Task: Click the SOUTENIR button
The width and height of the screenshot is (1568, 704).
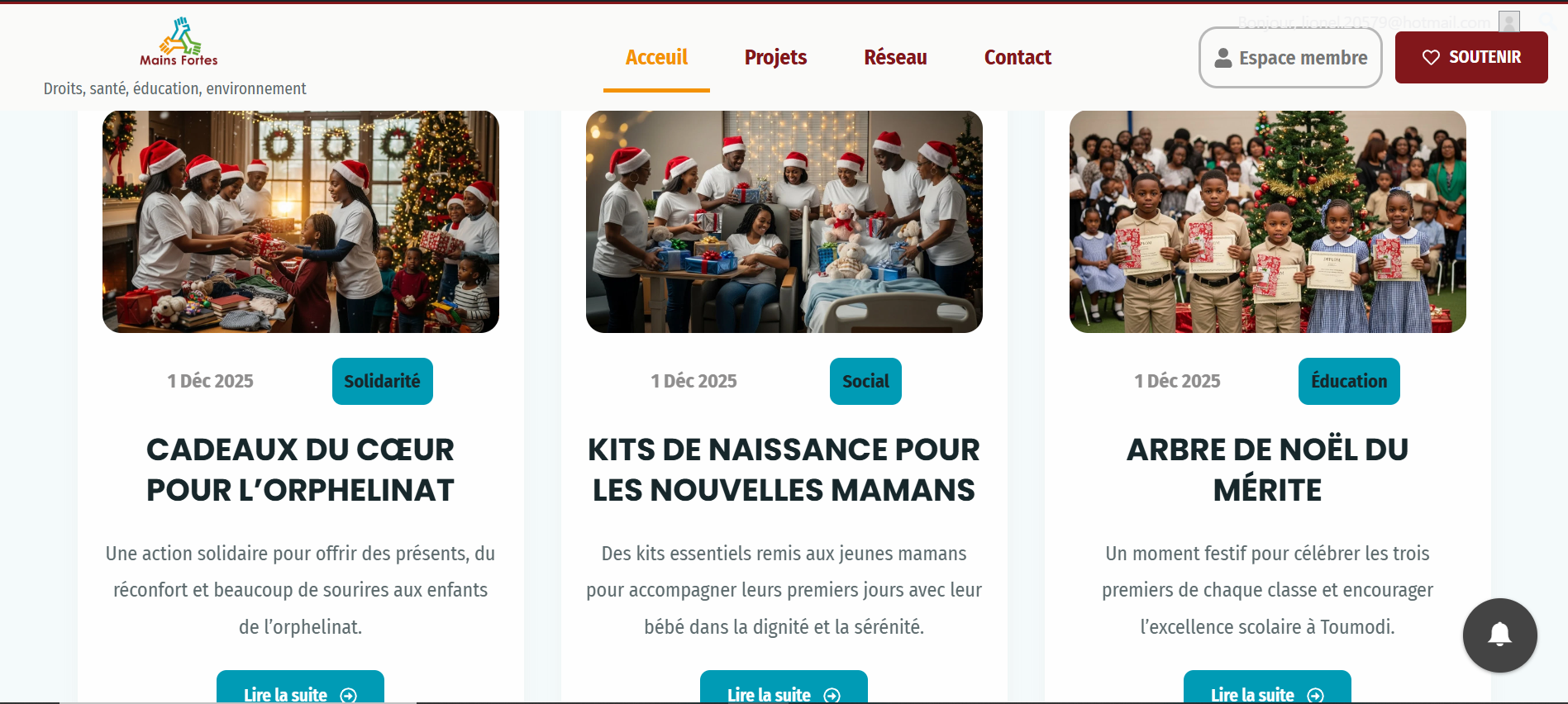Action: coord(1471,57)
